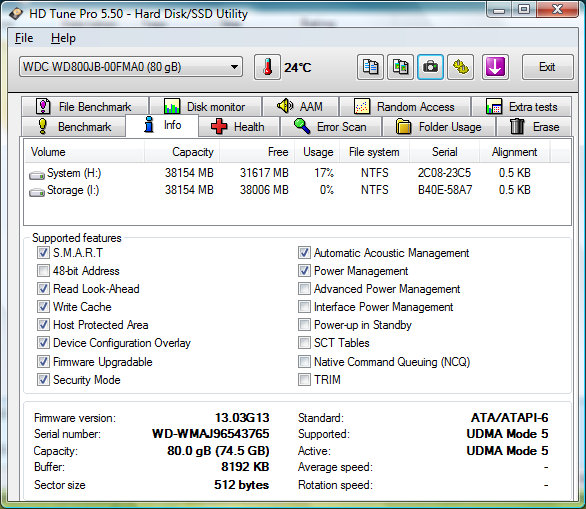Screen dimensions: 586x509
Task: Switch to the Benchmark tab
Action: [74, 127]
